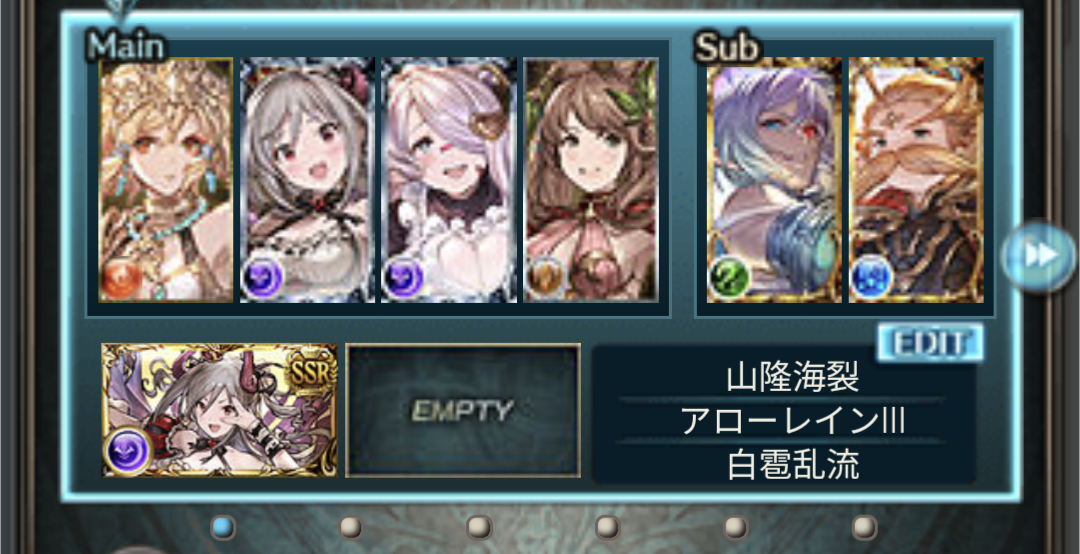Switch to the second party page dot

351,528
